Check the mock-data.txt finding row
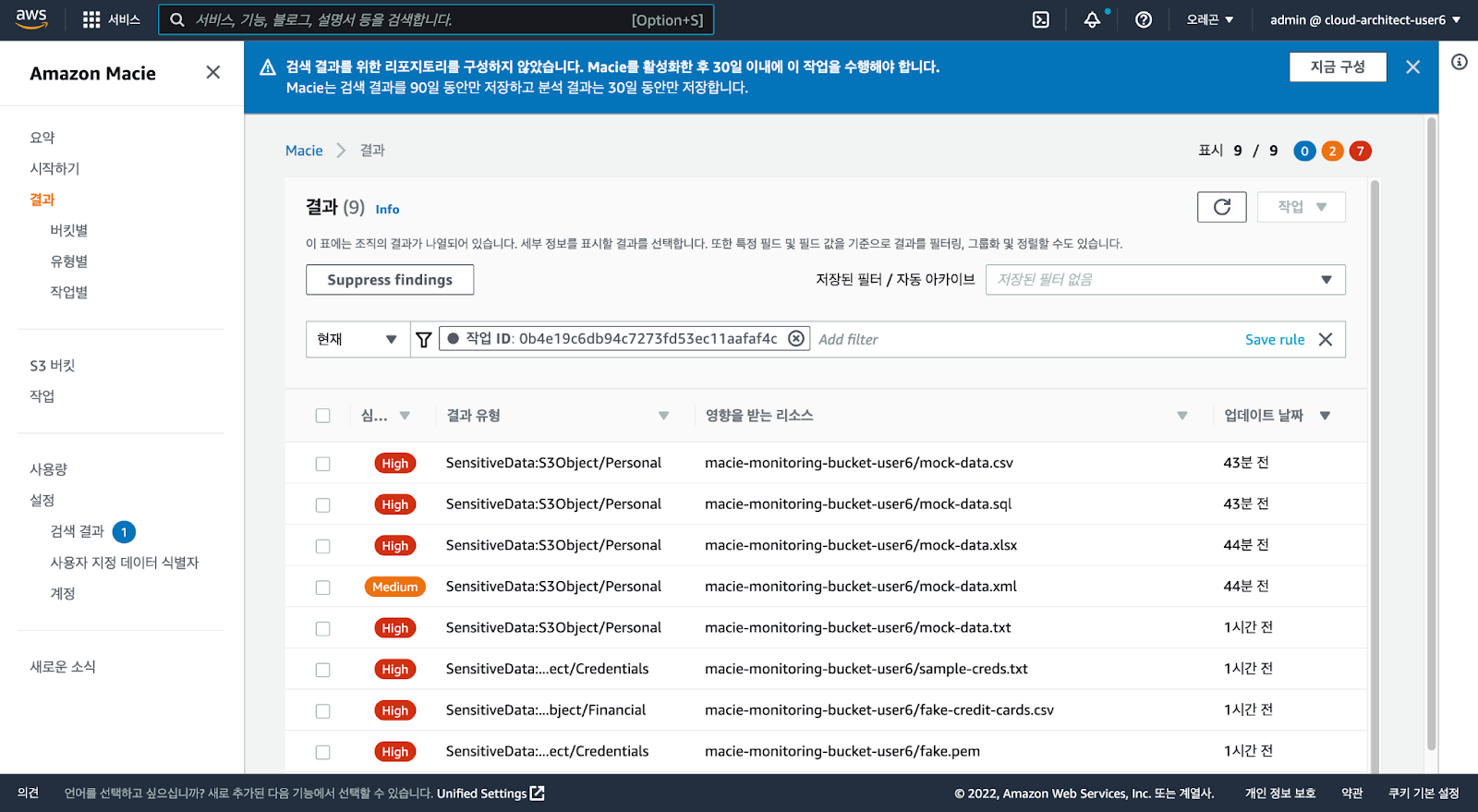The height and width of the screenshot is (812, 1478). 322,628
